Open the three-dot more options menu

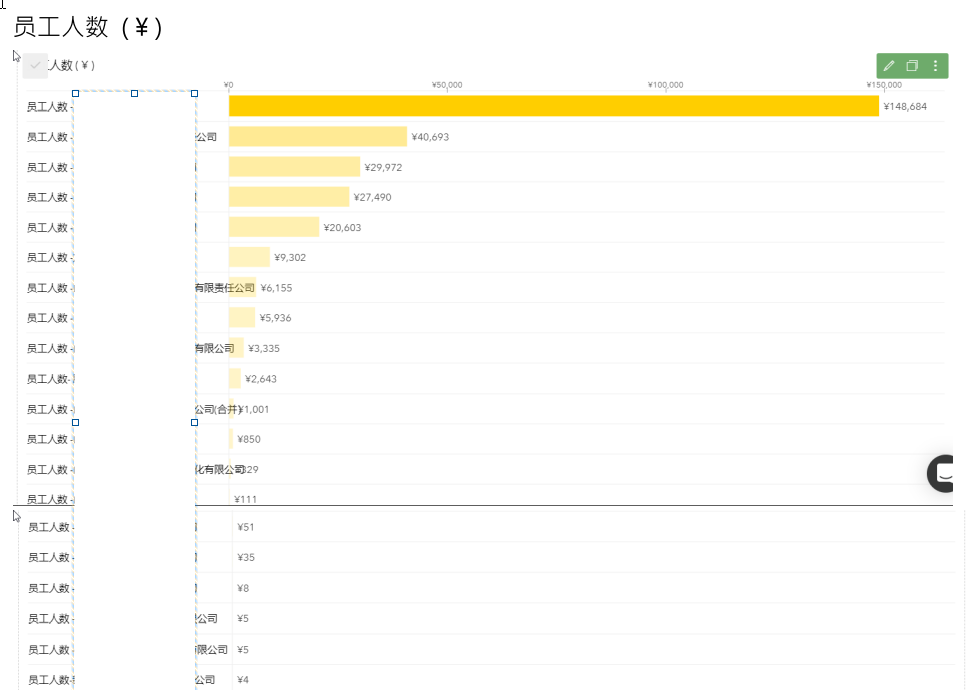935,66
